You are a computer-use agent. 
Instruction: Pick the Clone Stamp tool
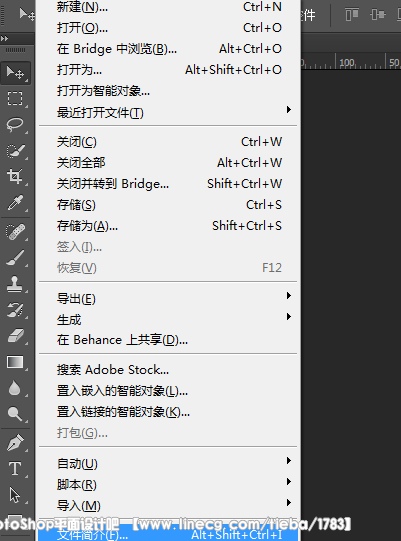click(15, 284)
